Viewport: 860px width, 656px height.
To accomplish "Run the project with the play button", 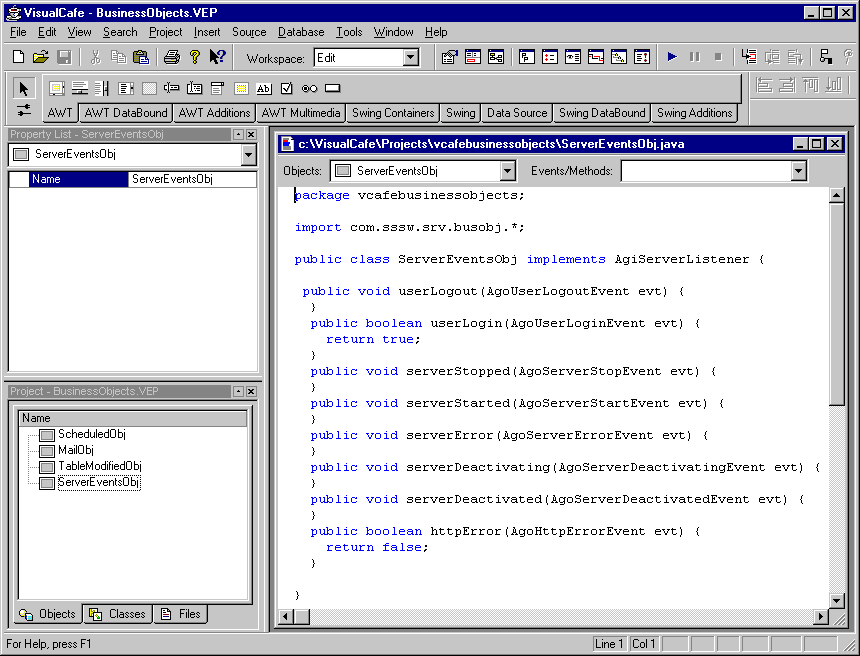I will [x=672, y=57].
